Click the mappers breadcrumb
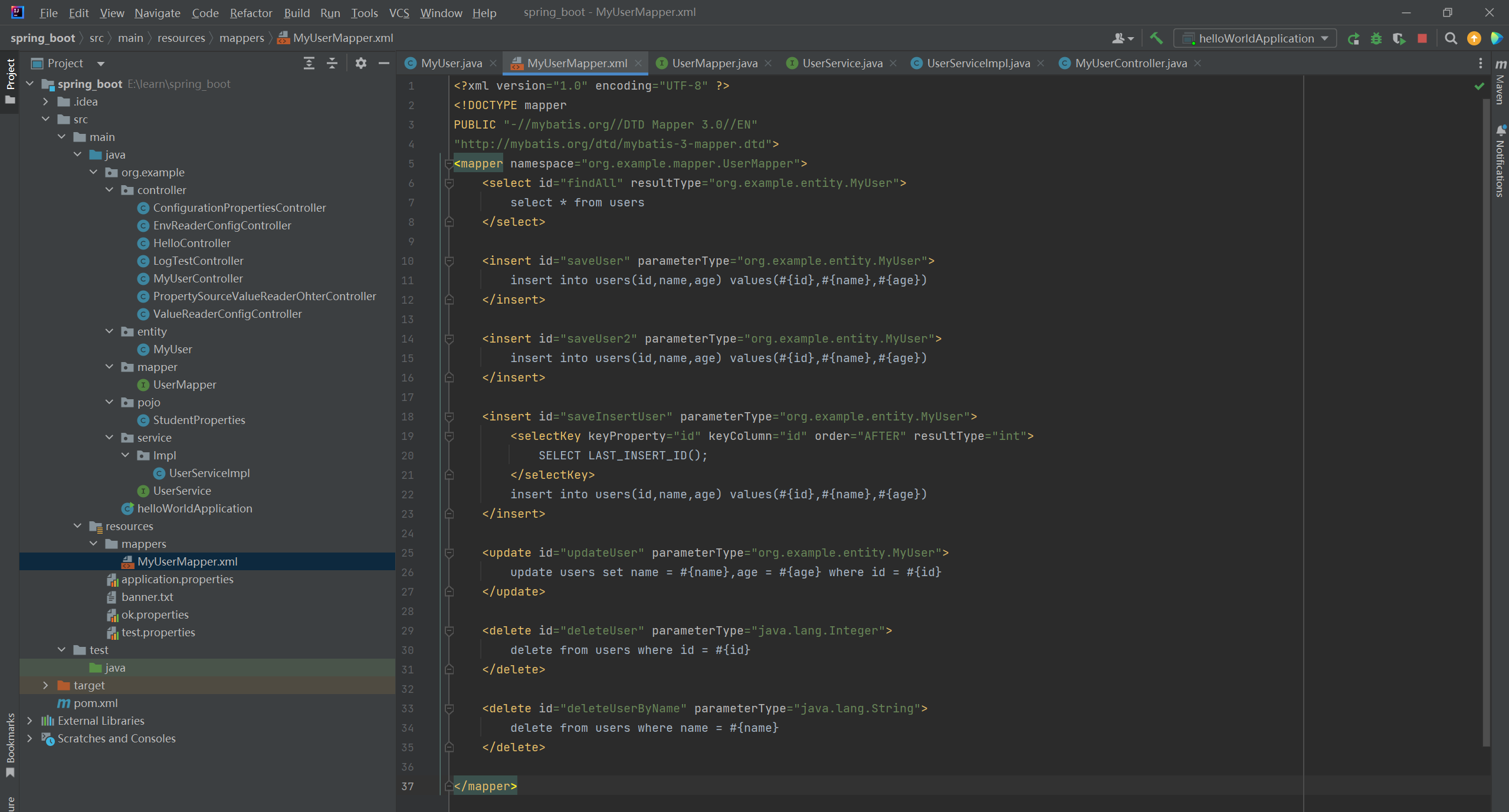Image resolution: width=1509 pixels, height=812 pixels. (x=241, y=38)
